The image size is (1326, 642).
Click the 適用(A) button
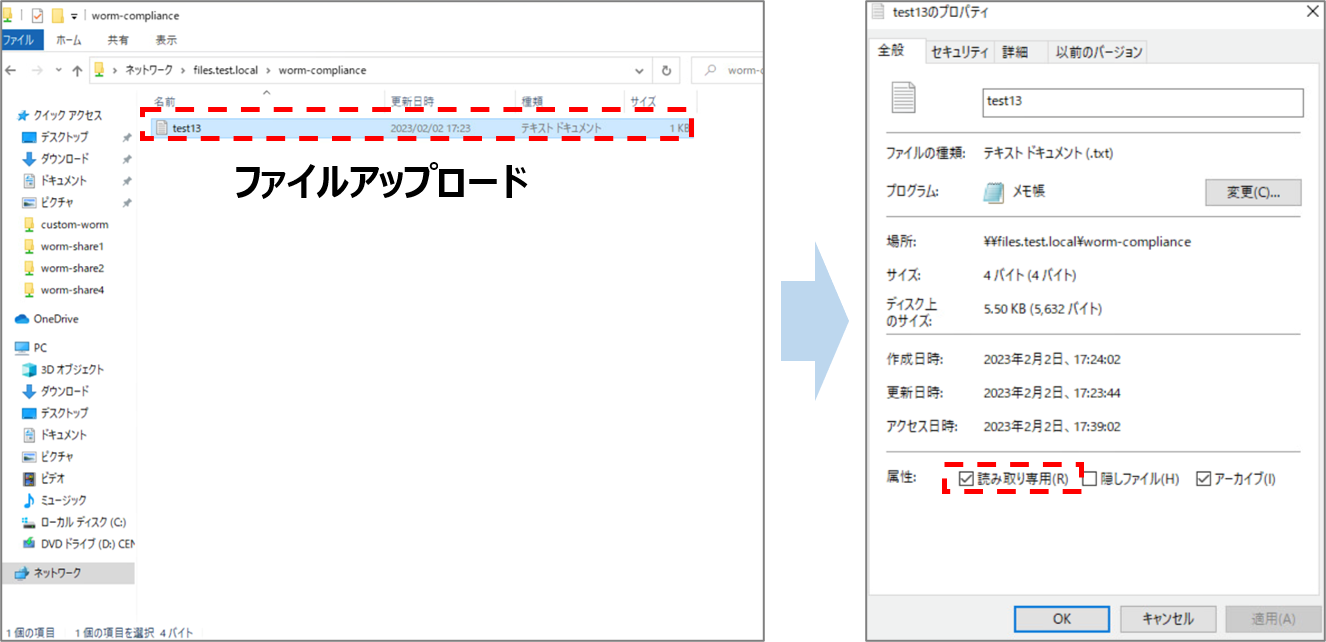tap(1273, 619)
